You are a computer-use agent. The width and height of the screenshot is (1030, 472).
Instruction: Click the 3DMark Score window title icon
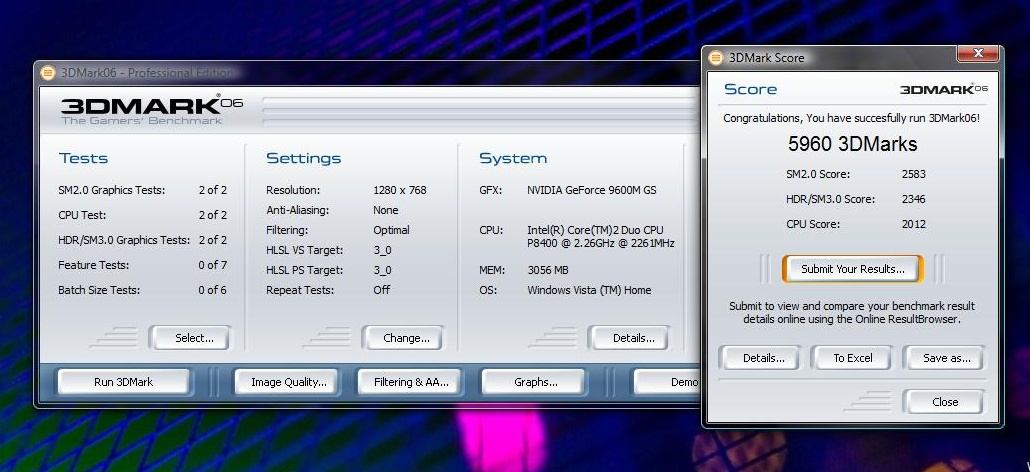pyautogui.click(x=716, y=58)
